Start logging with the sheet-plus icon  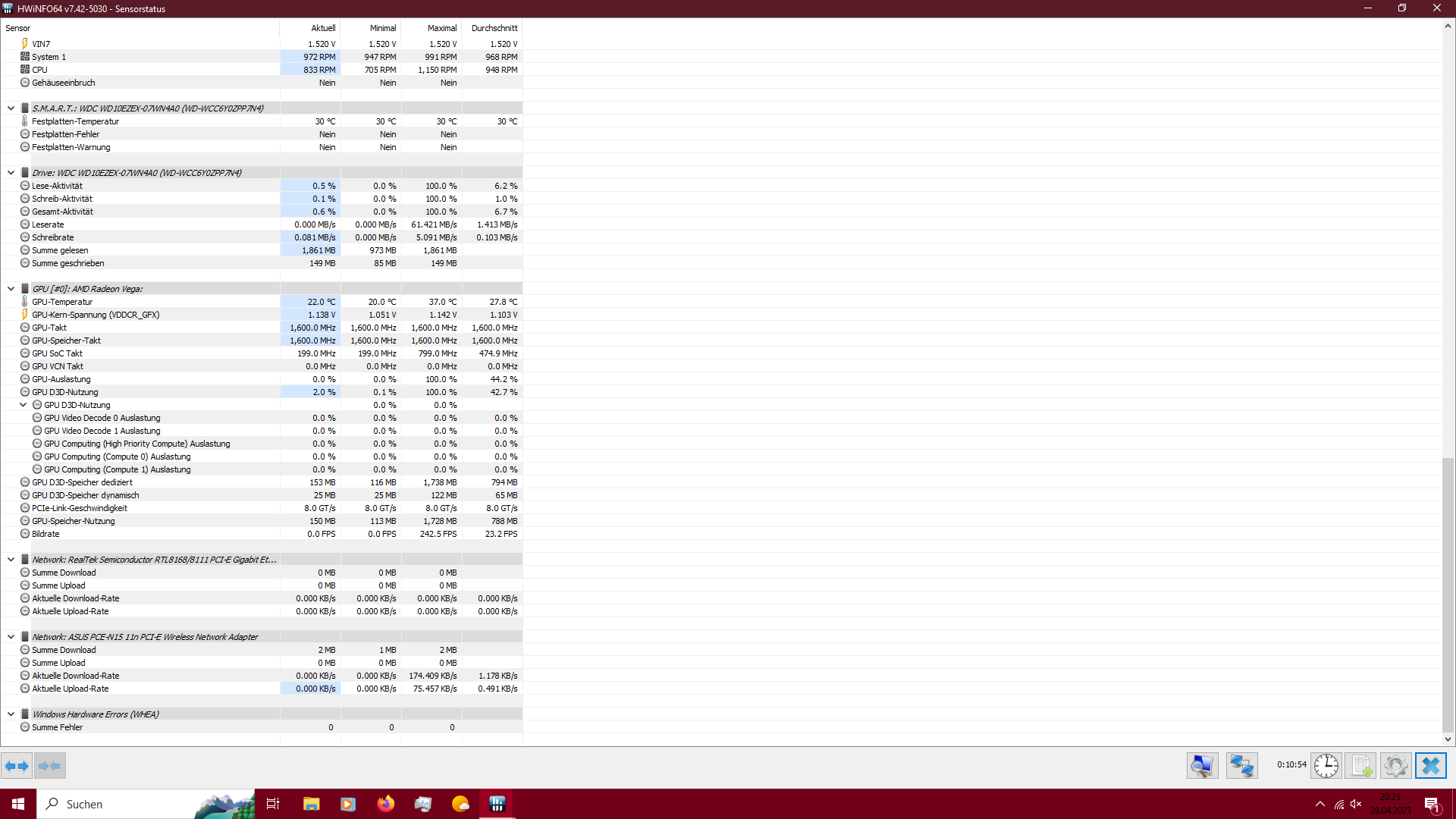1361,766
